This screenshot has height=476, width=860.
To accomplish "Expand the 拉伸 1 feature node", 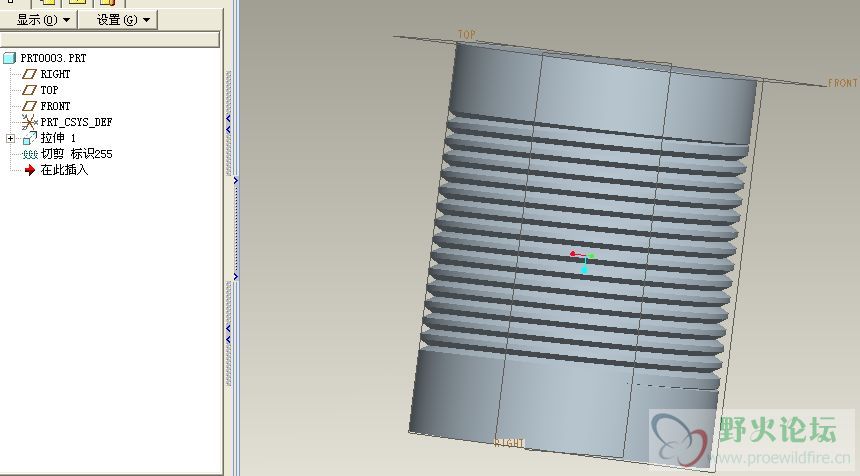I will pos(10,138).
